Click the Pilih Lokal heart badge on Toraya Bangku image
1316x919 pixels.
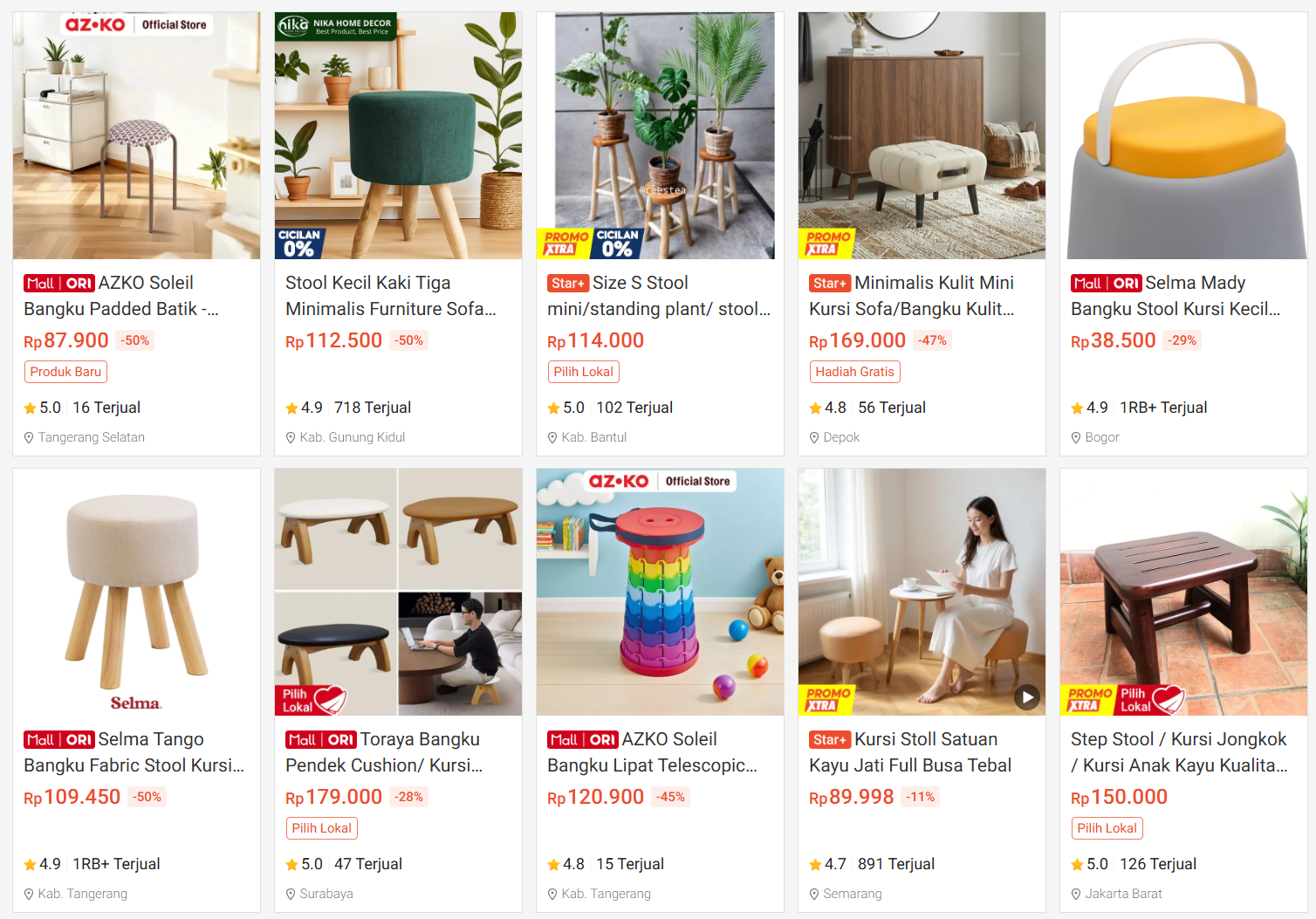point(312,700)
